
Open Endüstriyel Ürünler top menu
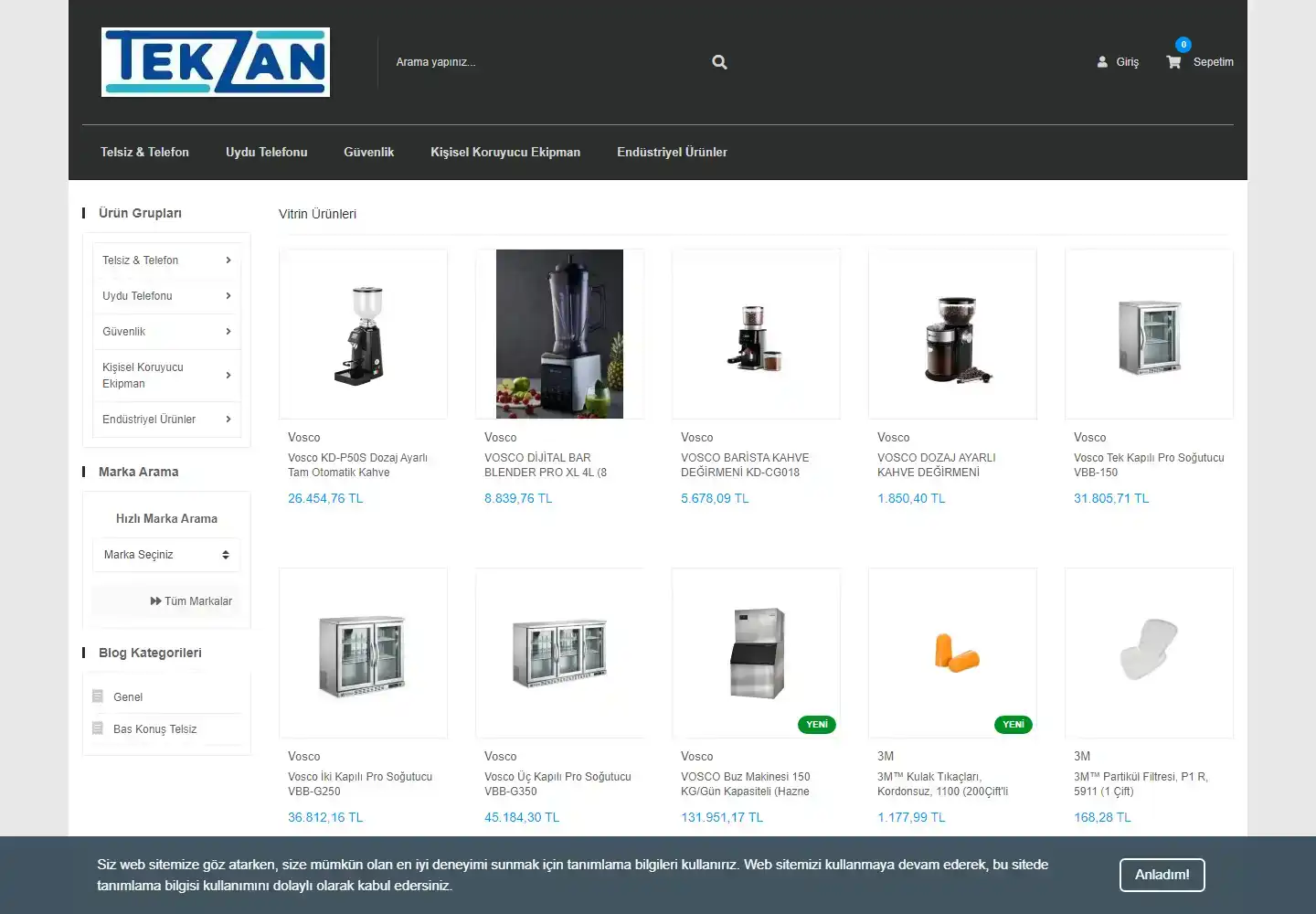click(672, 153)
